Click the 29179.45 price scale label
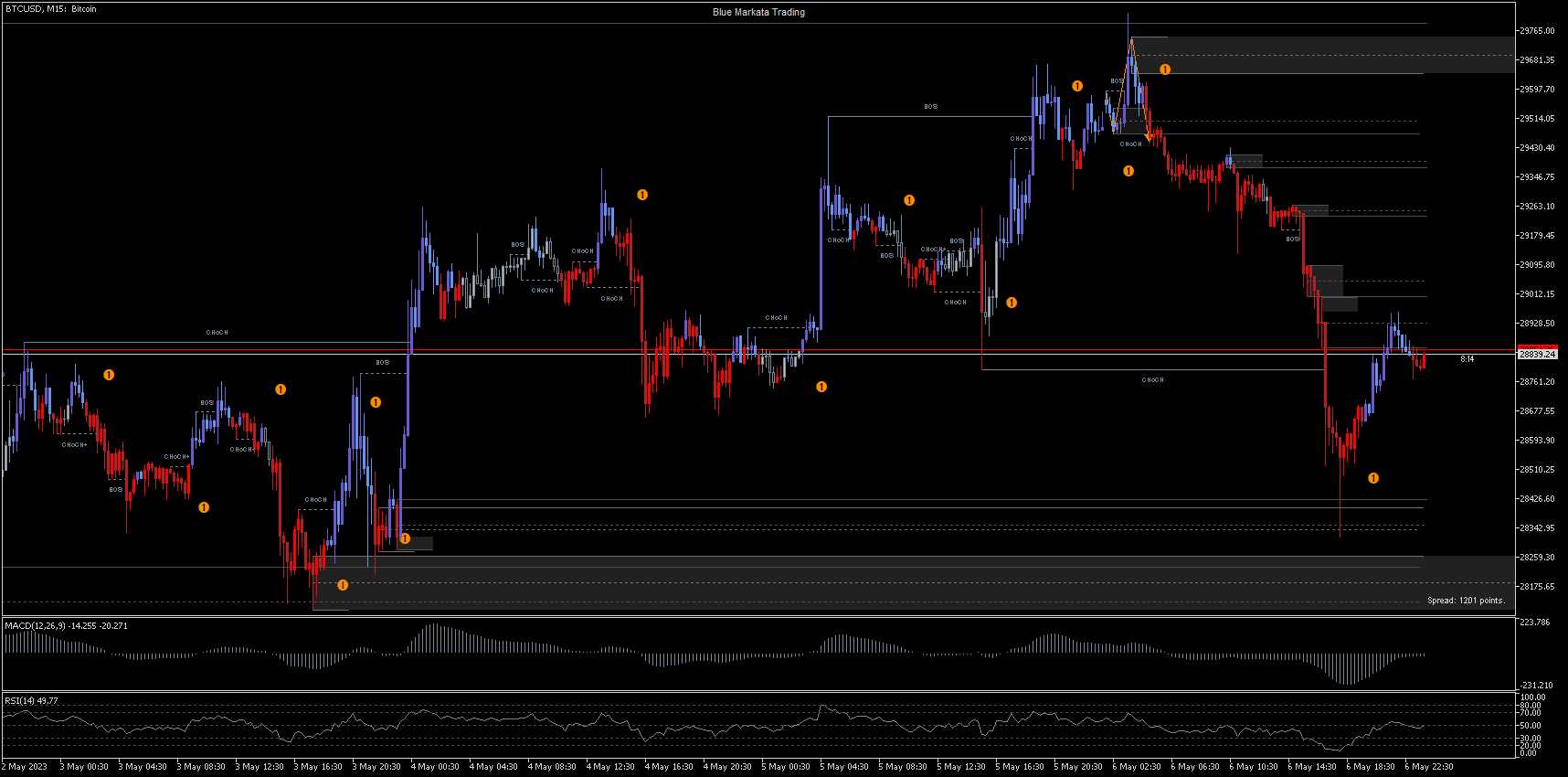Viewport: 1568px width, 777px height. point(1537,236)
